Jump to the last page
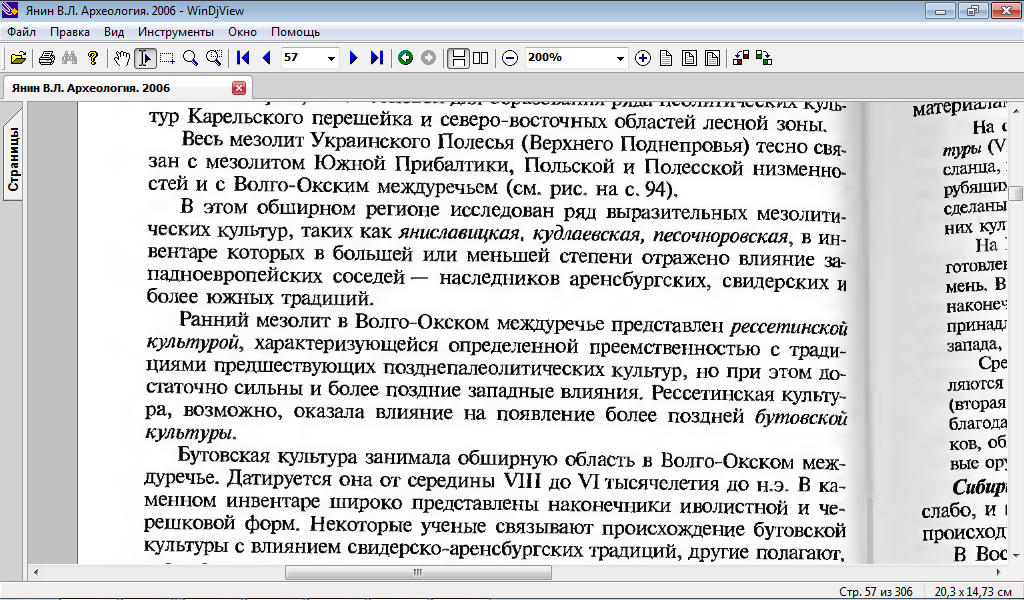Screen dimensions: 1024x600 pos(376,58)
